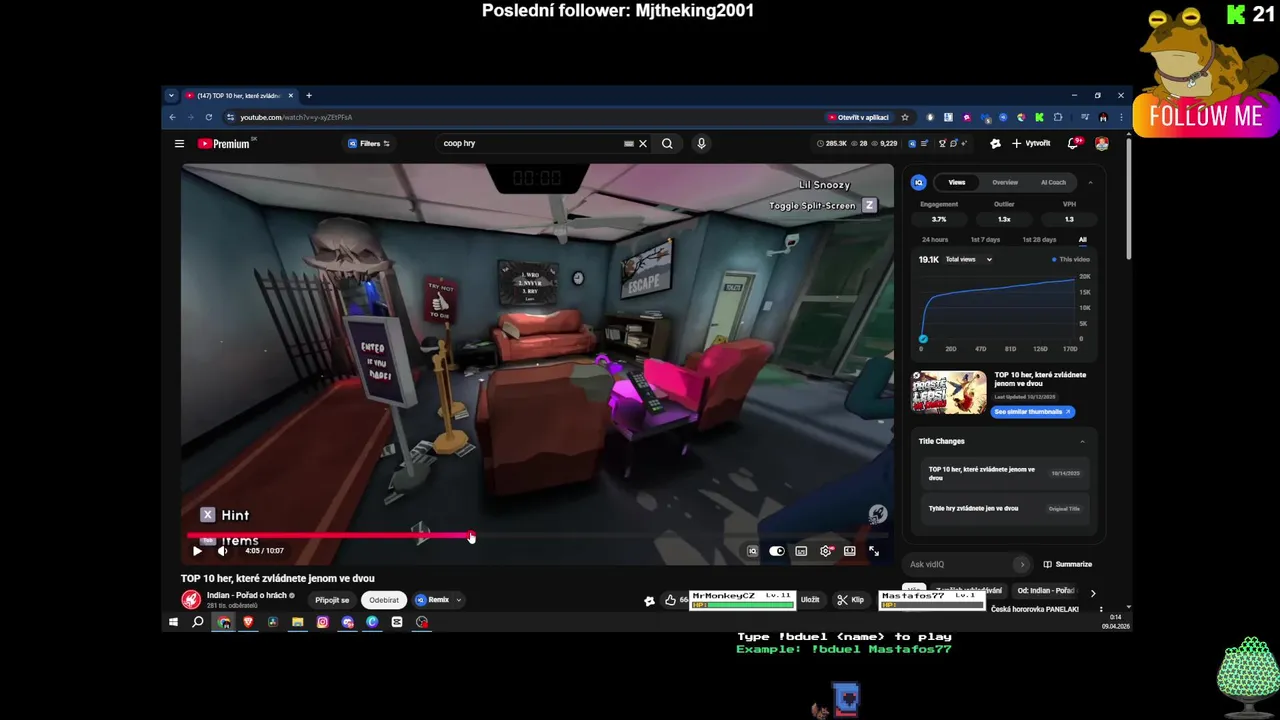Click the vidIQ Remix button
The image size is (1280, 720).
tap(433, 600)
